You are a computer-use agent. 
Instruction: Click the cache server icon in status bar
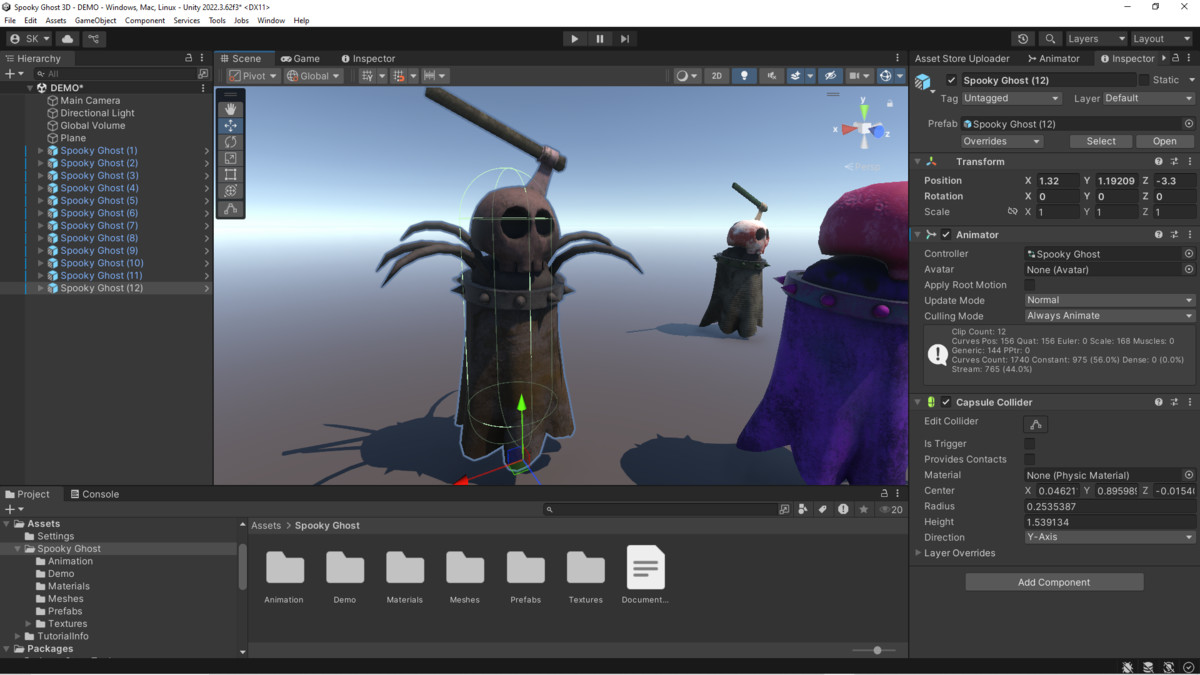click(x=1148, y=667)
